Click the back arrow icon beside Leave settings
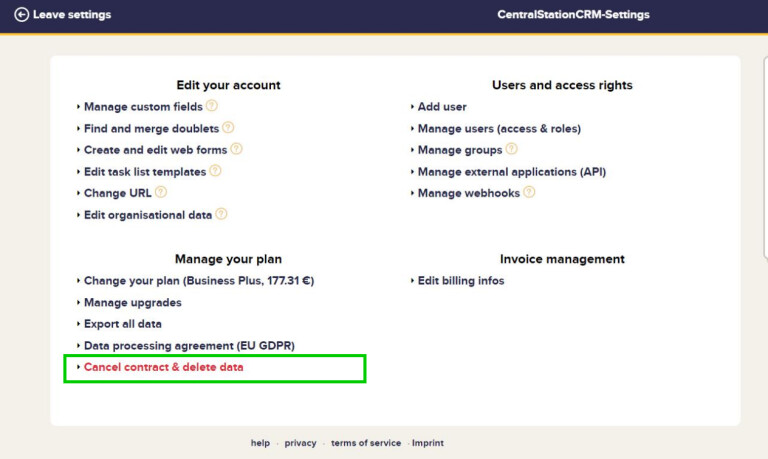 tap(21, 15)
